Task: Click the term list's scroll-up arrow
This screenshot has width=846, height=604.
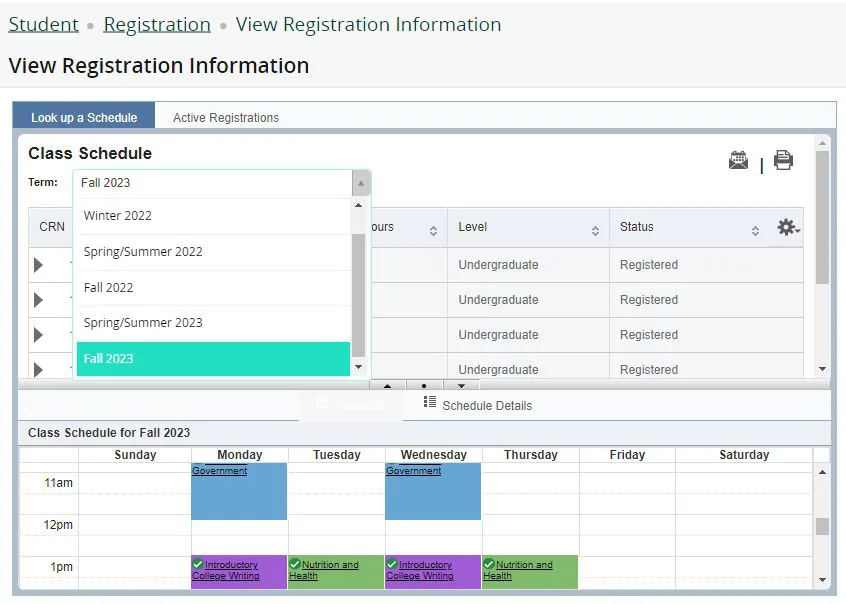Action: [x=358, y=206]
